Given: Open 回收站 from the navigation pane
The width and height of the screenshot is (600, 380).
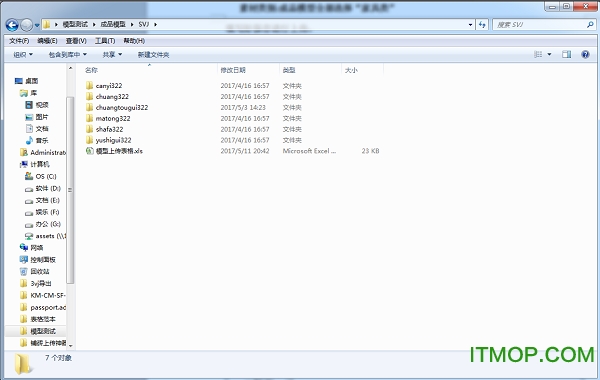Looking at the screenshot, I should coord(40,271).
